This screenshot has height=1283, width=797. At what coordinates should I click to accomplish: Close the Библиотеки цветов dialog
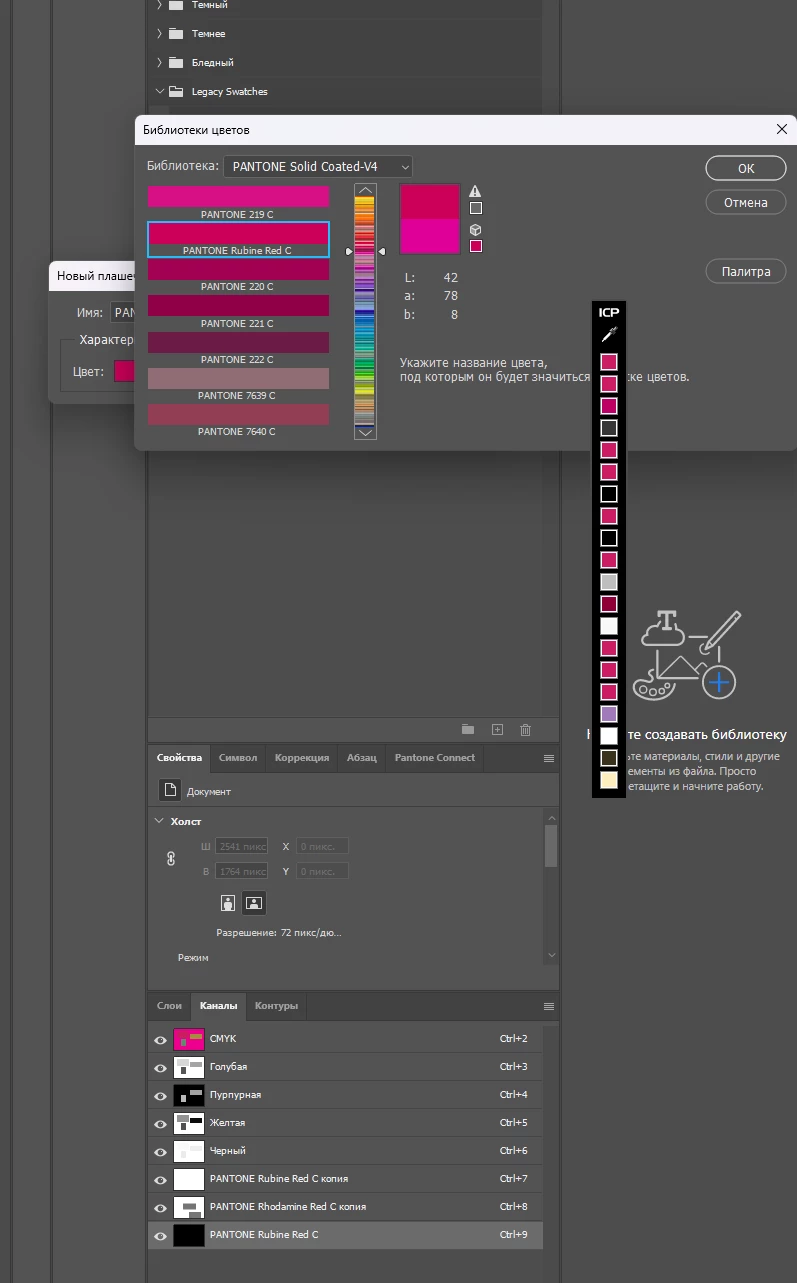tap(782, 129)
